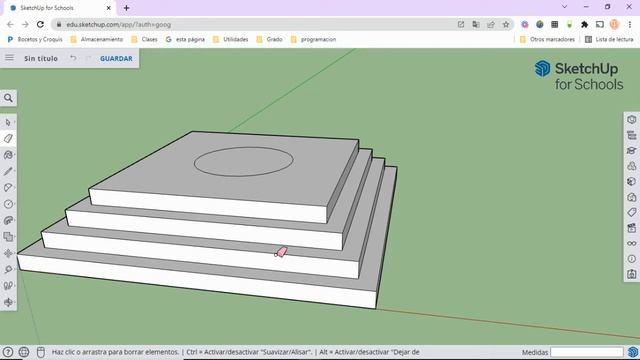Open the Scenes clapperboard panel

pos(631,228)
